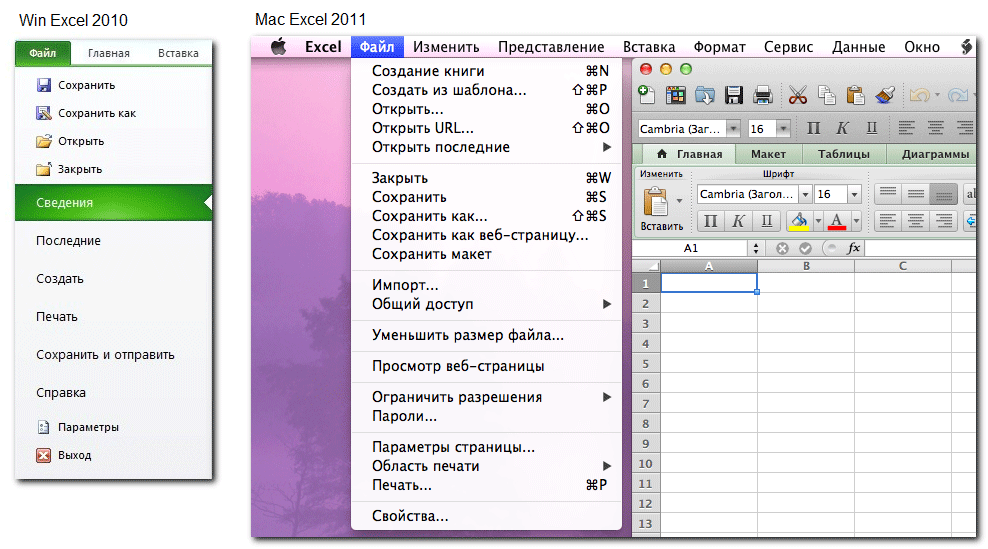Click center align icon in the formatting toolbar row
The width and height of the screenshot is (988, 549).
[935, 129]
